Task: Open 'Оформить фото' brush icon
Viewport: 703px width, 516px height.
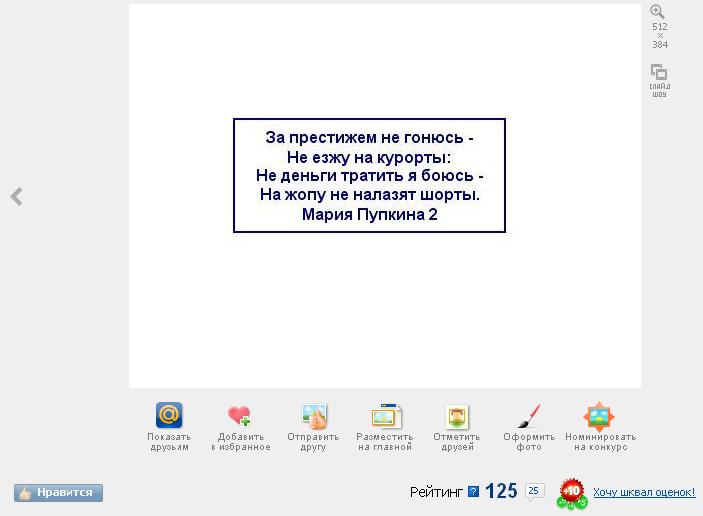Action: (529, 416)
